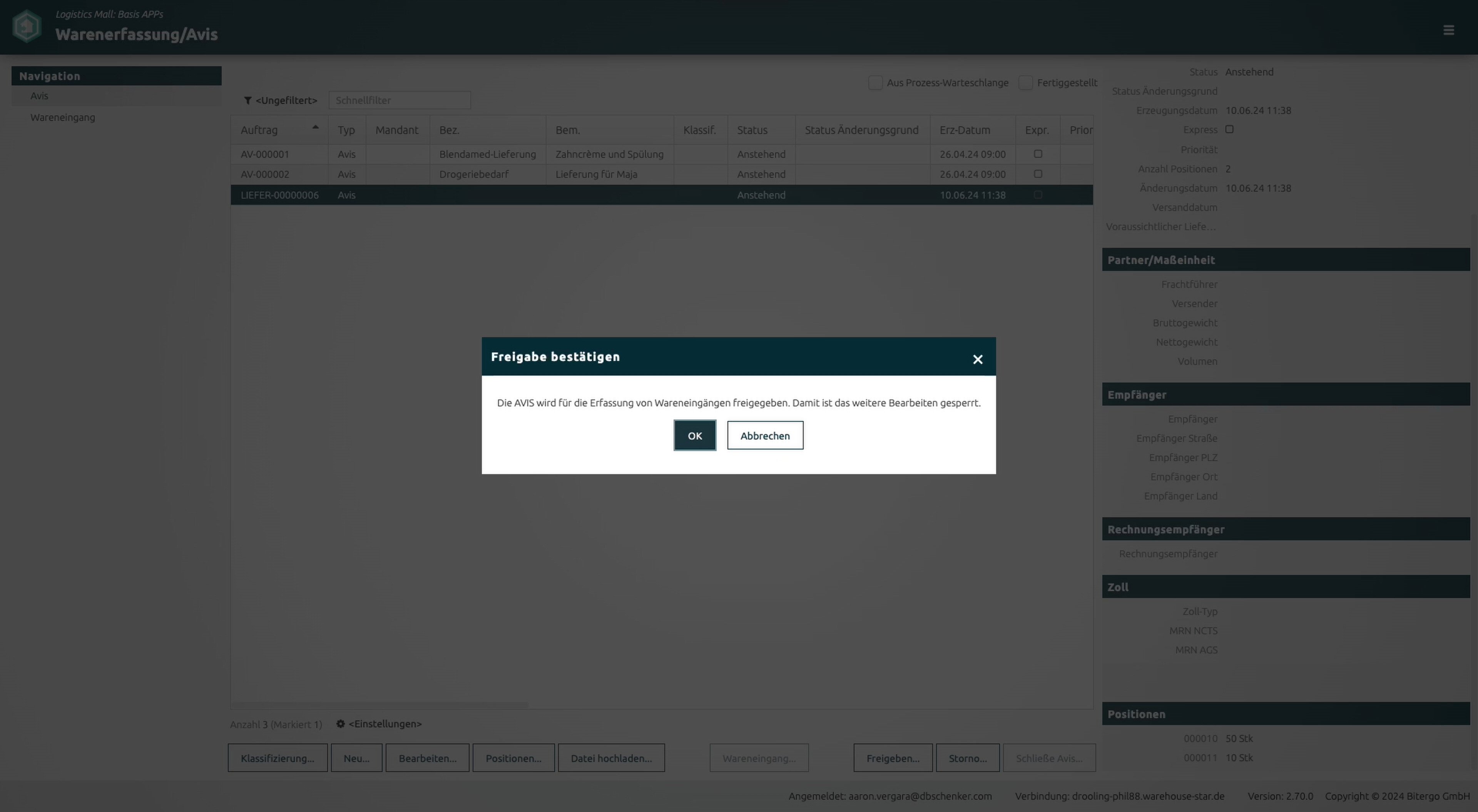The height and width of the screenshot is (812, 1478).
Task: Click the Angemeldet user email text
Action: pyautogui.click(x=890, y=796)
